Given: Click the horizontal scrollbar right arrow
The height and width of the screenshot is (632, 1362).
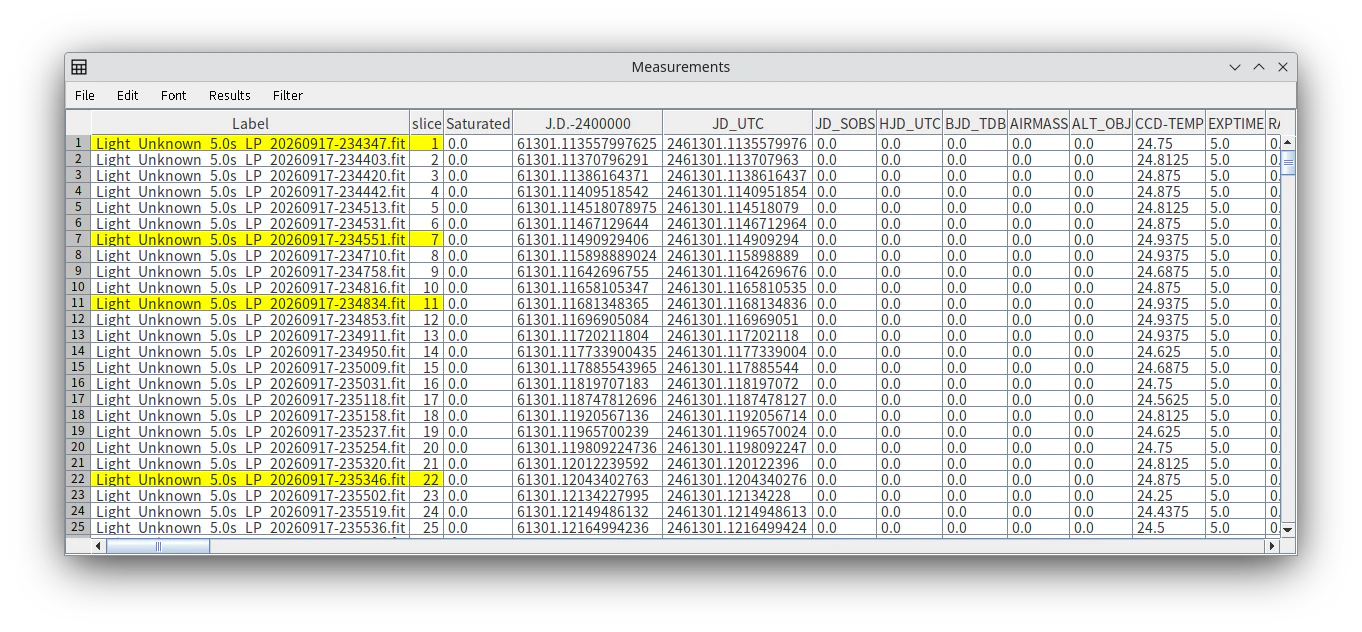Looking at the screenshot, I should click(x=1273, y=546).
